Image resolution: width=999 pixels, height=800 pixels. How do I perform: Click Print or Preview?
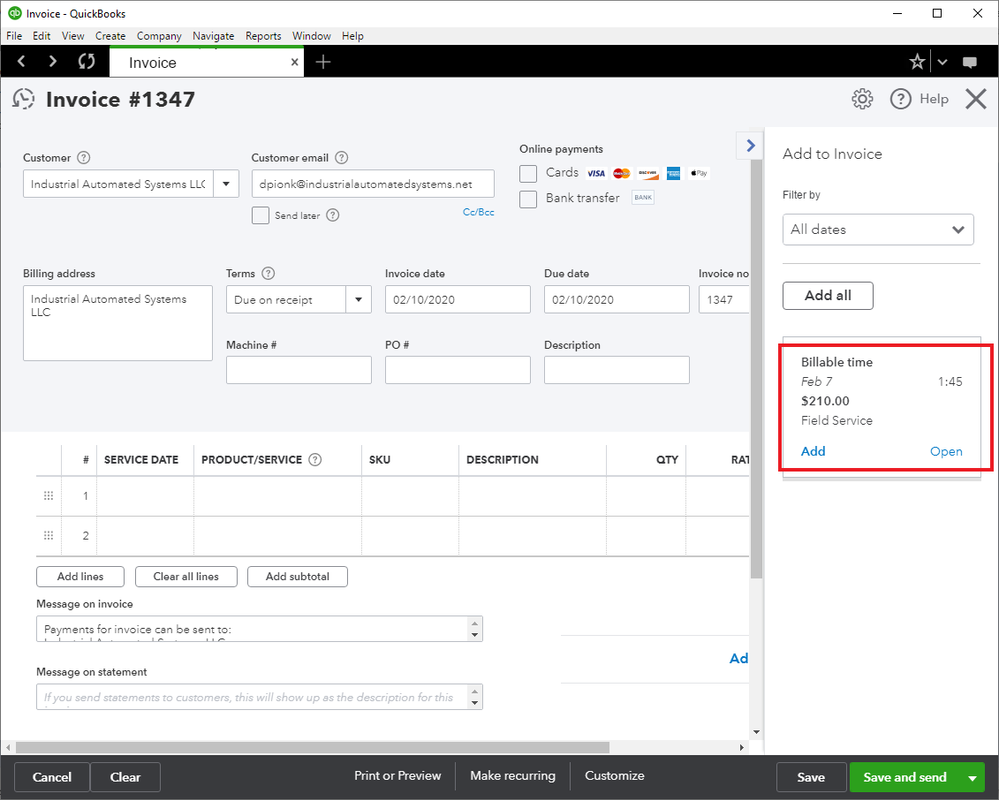click(x=398, y=776)
